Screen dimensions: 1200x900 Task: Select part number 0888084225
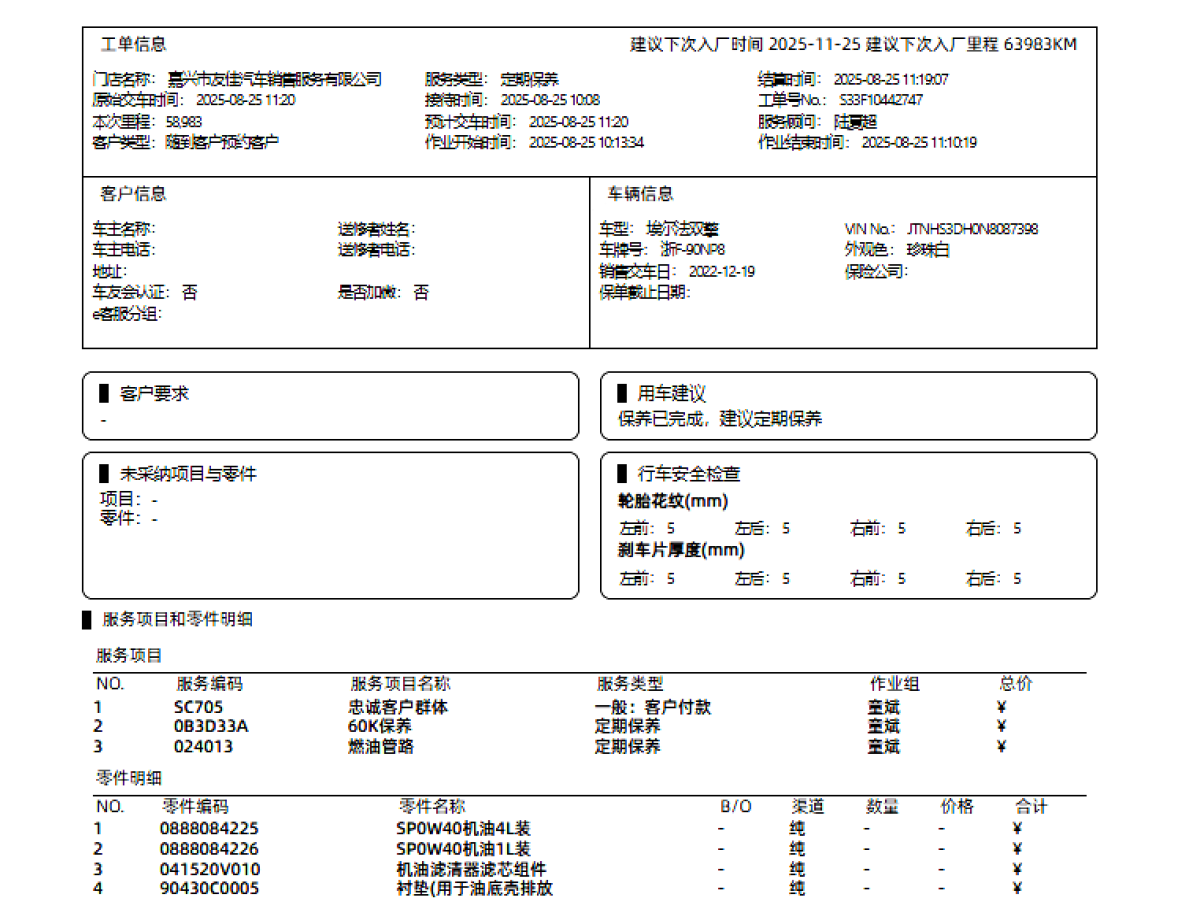pos(209,828)
